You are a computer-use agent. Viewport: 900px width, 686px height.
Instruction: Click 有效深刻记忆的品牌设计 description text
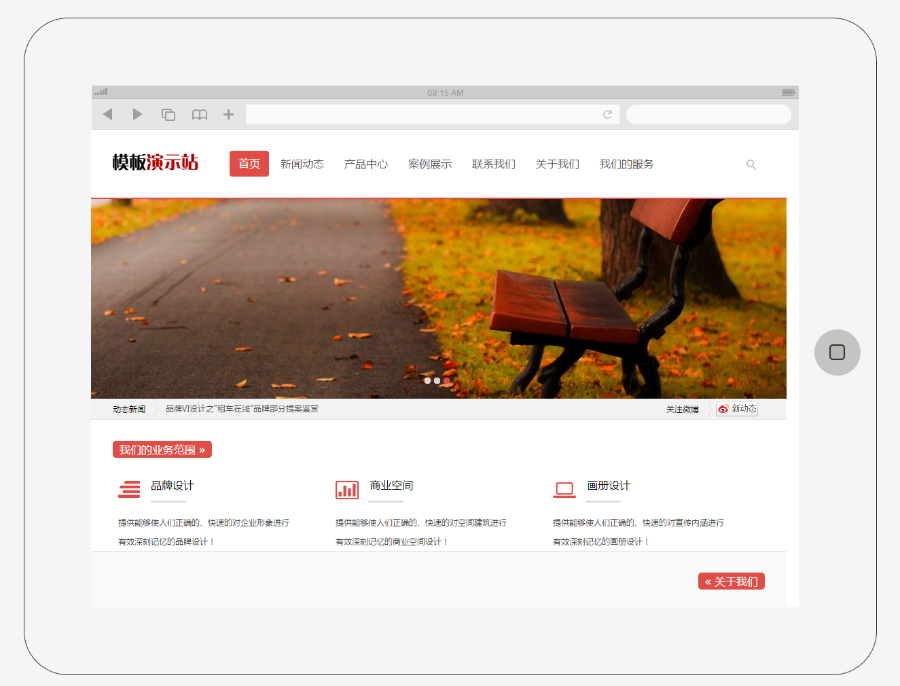click(x=166, y=541)
